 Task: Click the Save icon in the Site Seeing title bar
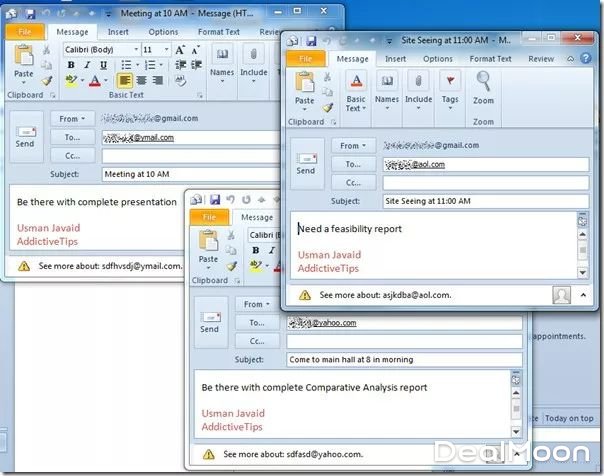(x=312, y=40)
